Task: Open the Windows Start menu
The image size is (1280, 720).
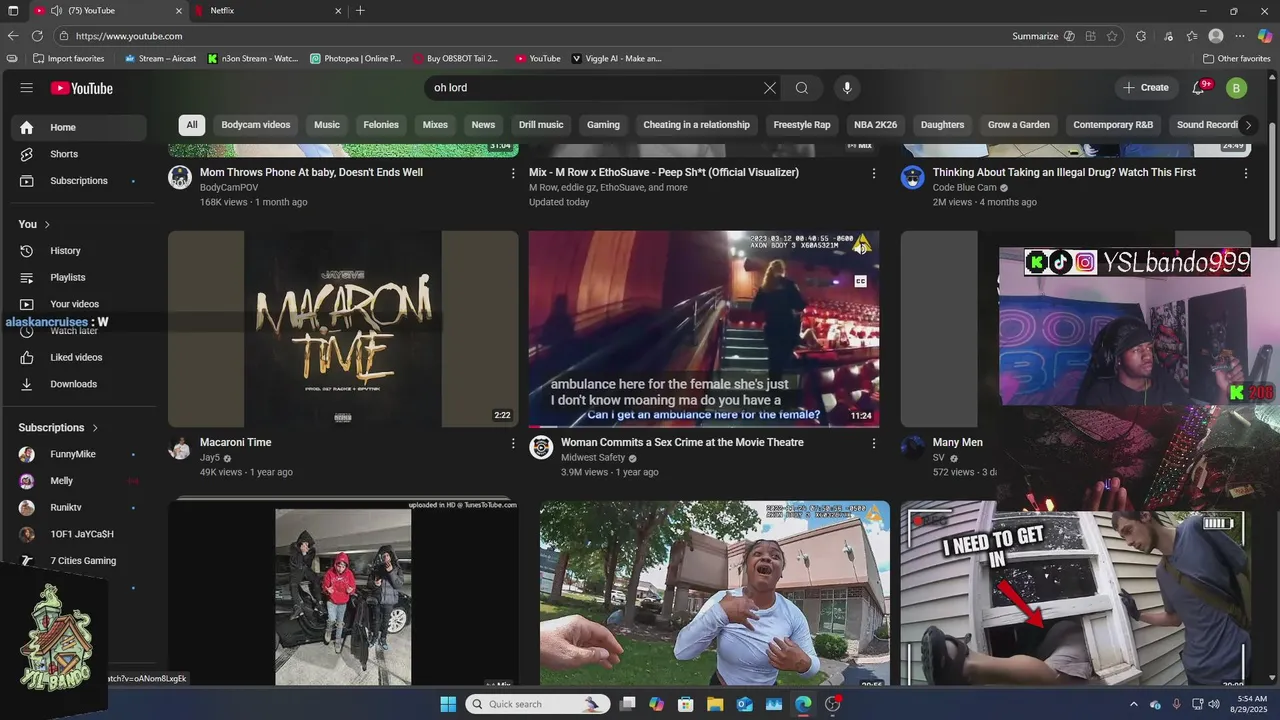Action: (x=448, y=704)
